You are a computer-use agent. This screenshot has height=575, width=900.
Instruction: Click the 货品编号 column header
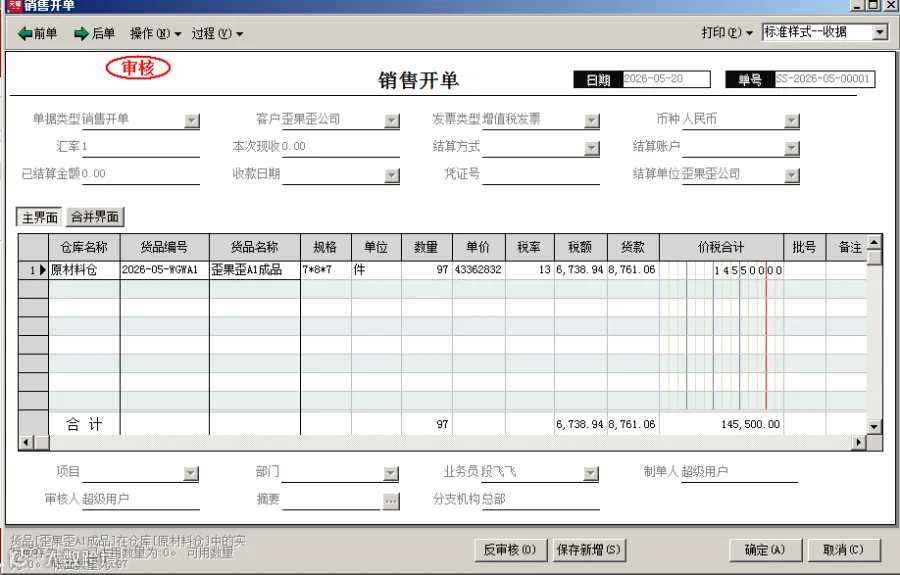pos(164,247)
